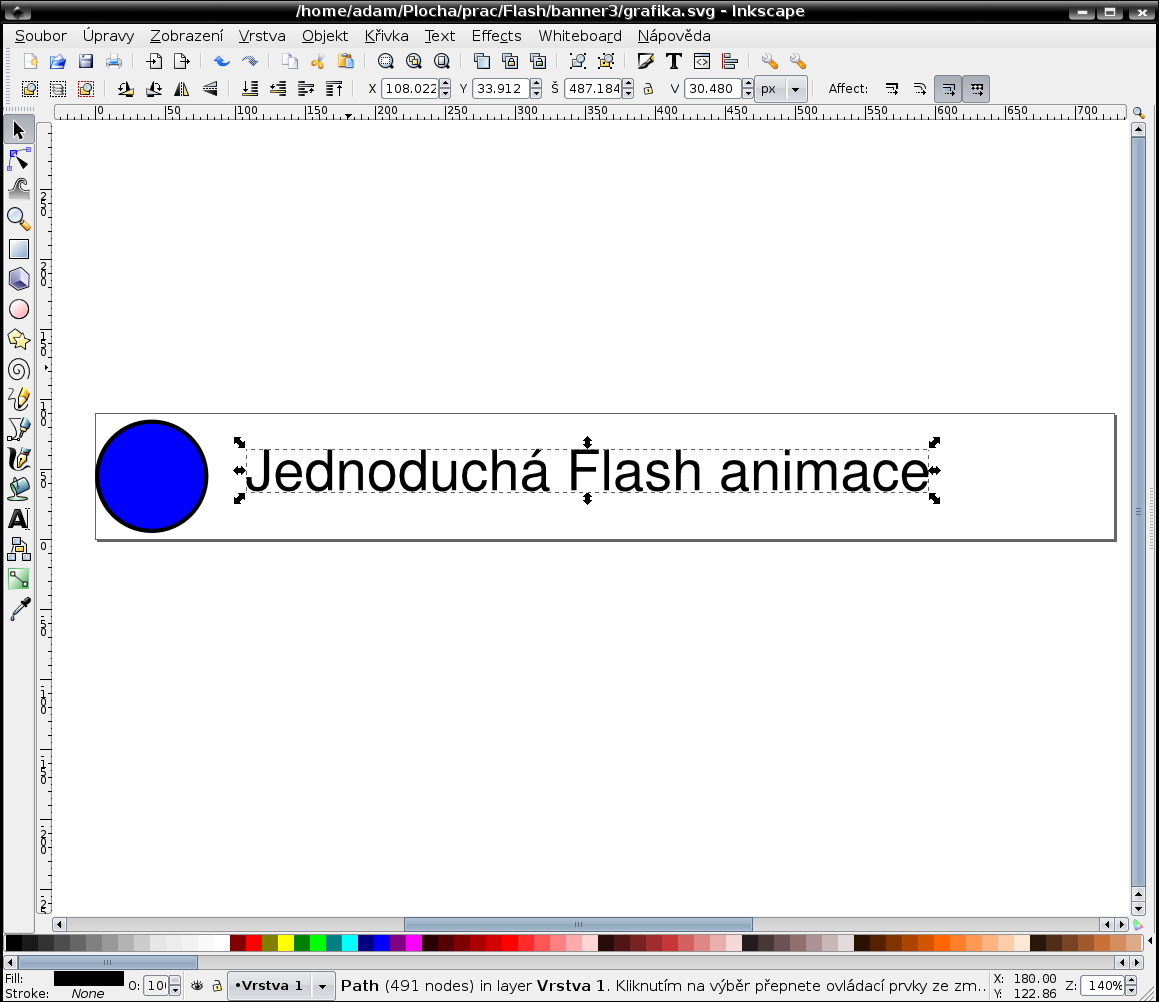Open the Soubor menu
Screen dimensions: 1159x1002
click(41, 35)
